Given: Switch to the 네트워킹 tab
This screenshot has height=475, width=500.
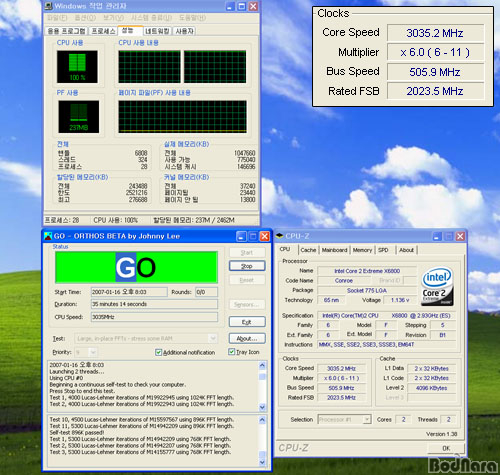Looking at the screenshot, I should [x=158, y=31].
